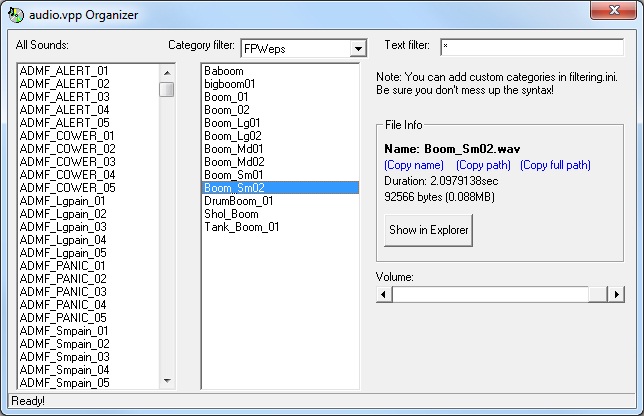This screenshot has height=416, width=644.
Task: Select Baboom in the filtered list
Action: click(223, 71)
